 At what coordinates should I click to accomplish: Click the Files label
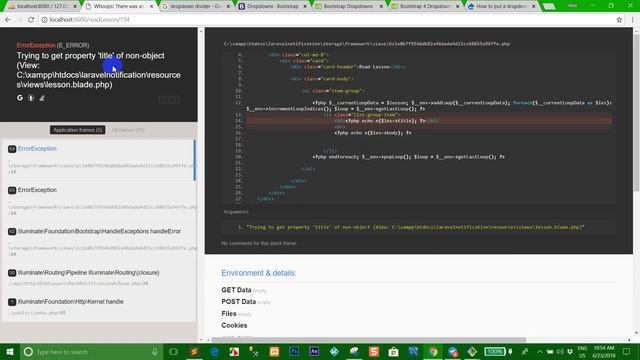(x=229, y=313)
